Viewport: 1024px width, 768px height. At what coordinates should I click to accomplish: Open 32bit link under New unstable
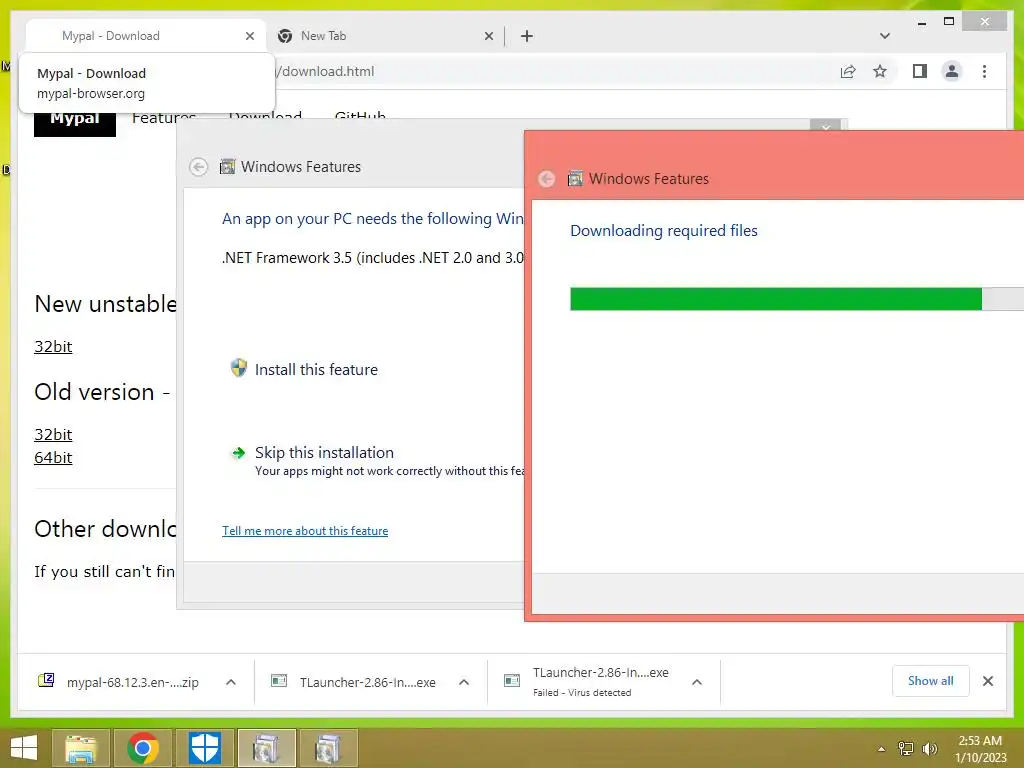point(53,346)
